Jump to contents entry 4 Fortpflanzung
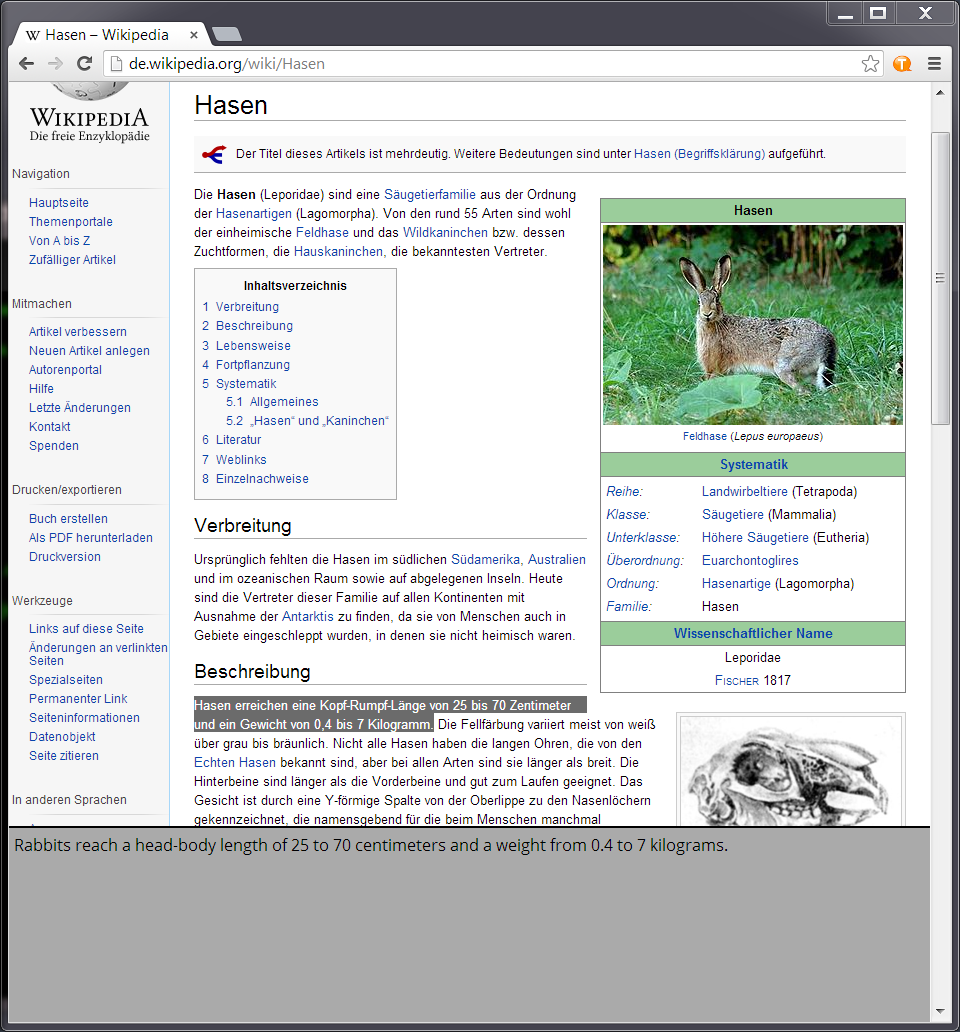The image size is (960, 1032). point(246,365)
